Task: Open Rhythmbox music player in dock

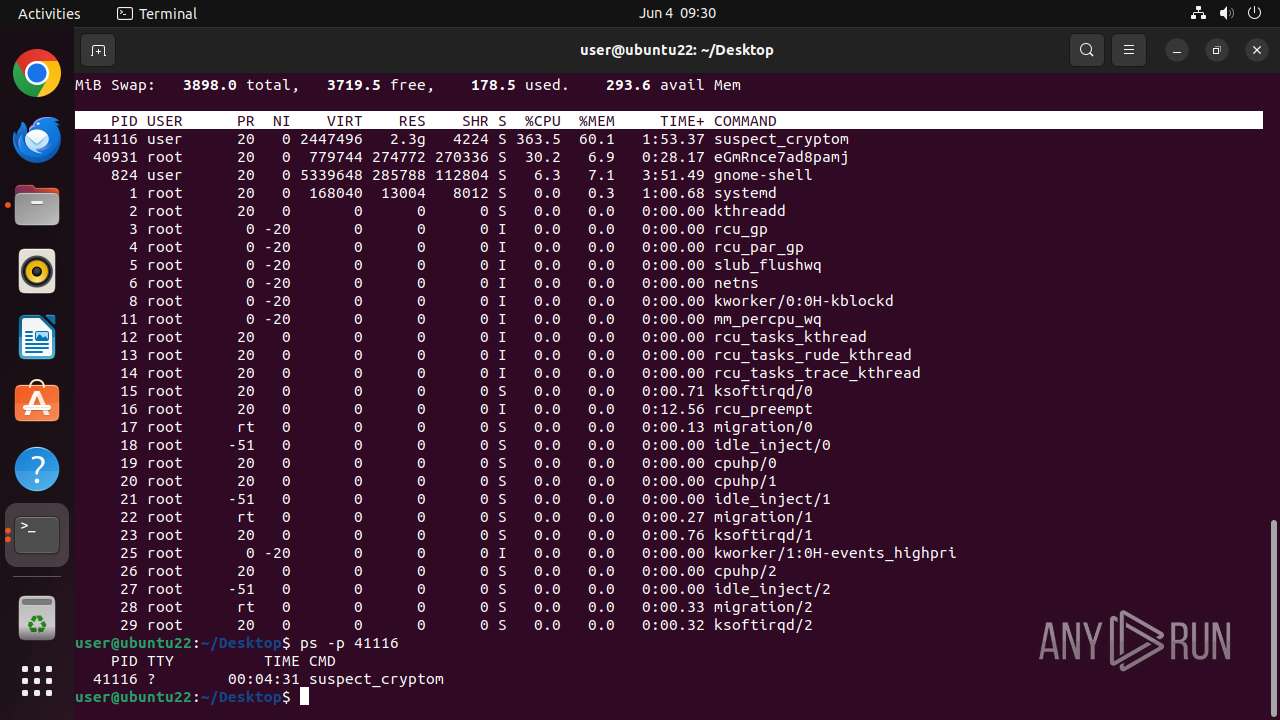Action: (37, 271)
